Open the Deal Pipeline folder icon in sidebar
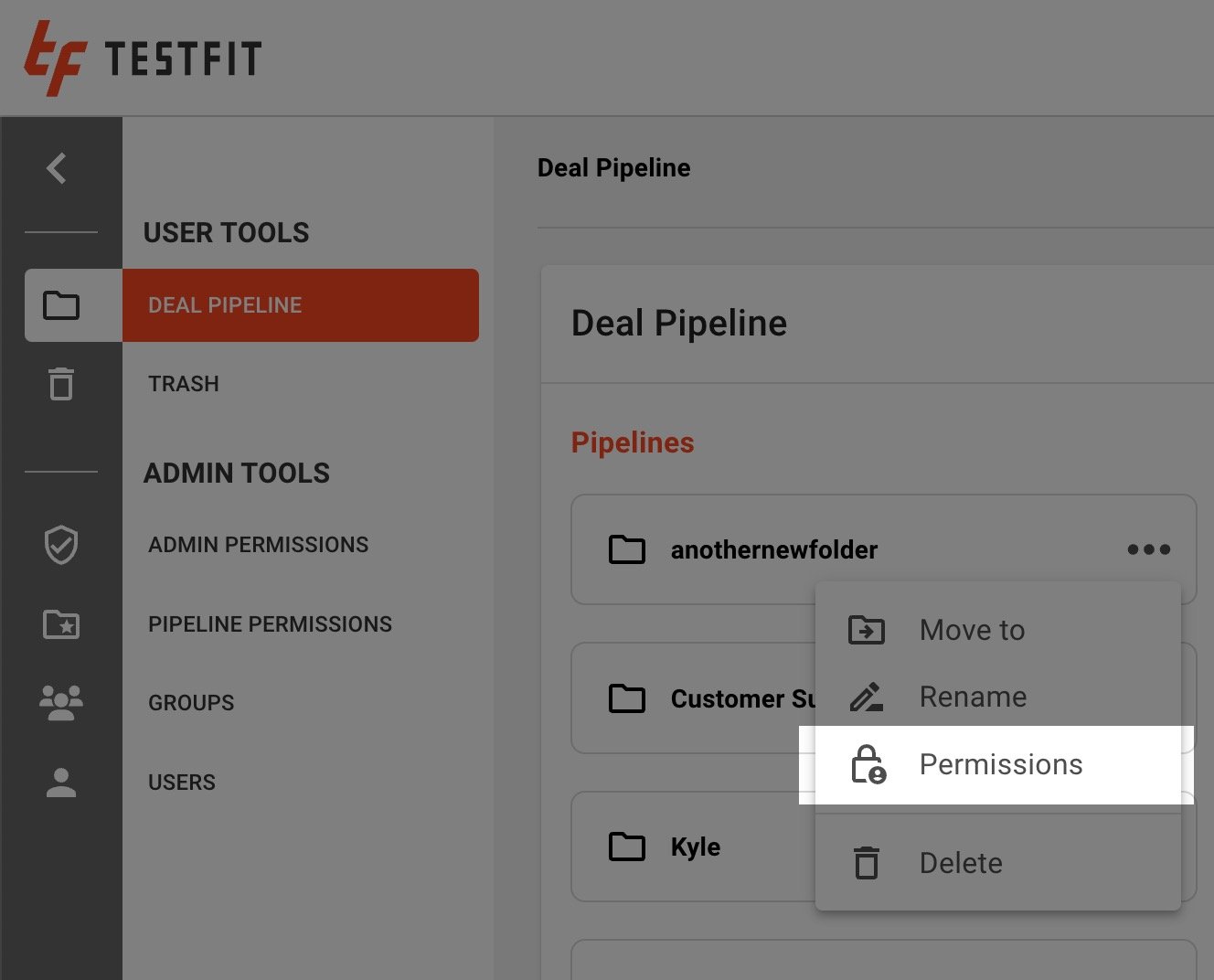Image resolution: width=1214 pixels, height=980 pixels. (61, 306)
